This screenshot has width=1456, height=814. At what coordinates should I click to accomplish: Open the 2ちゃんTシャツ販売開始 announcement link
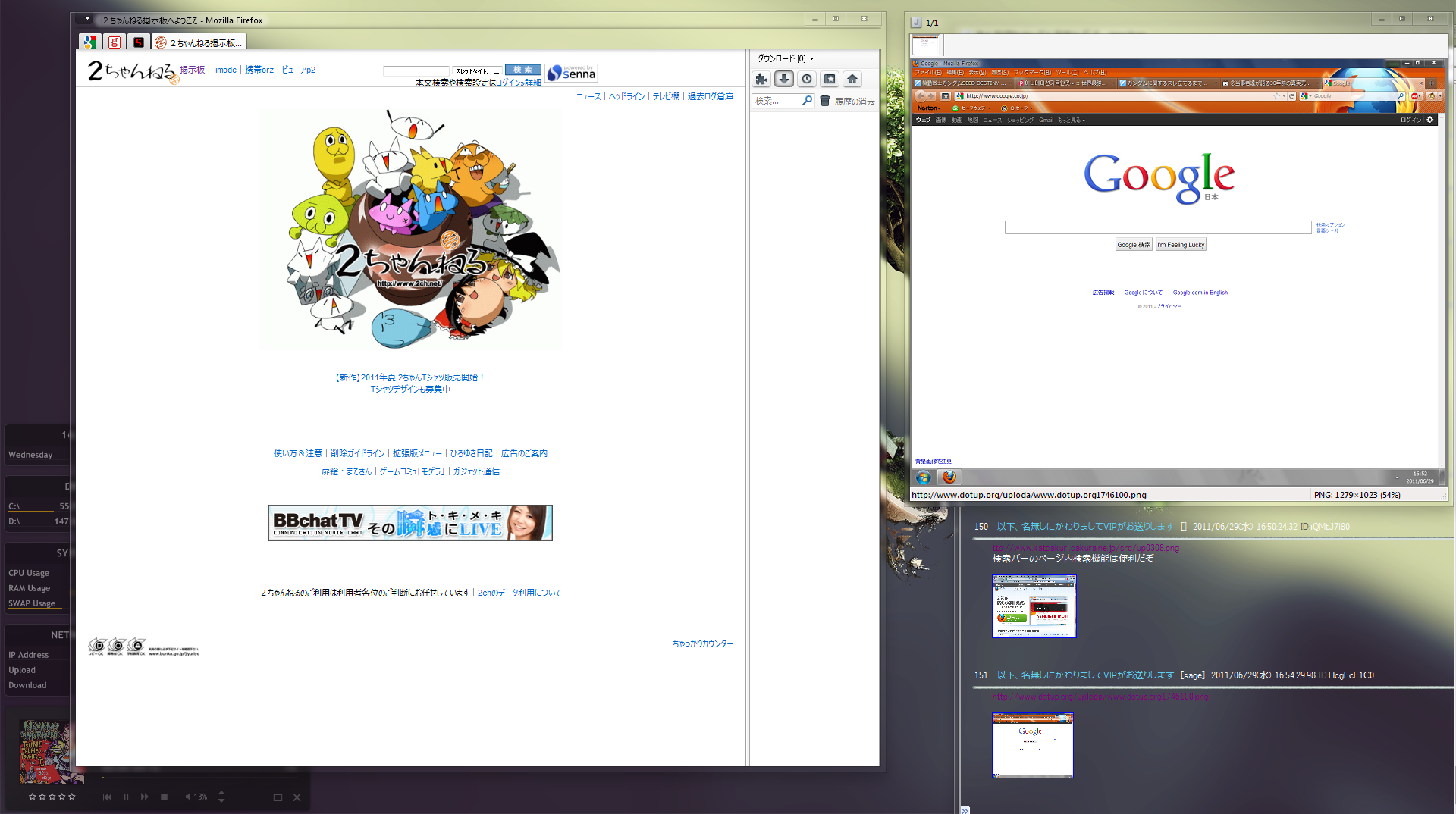coord(410,377)
